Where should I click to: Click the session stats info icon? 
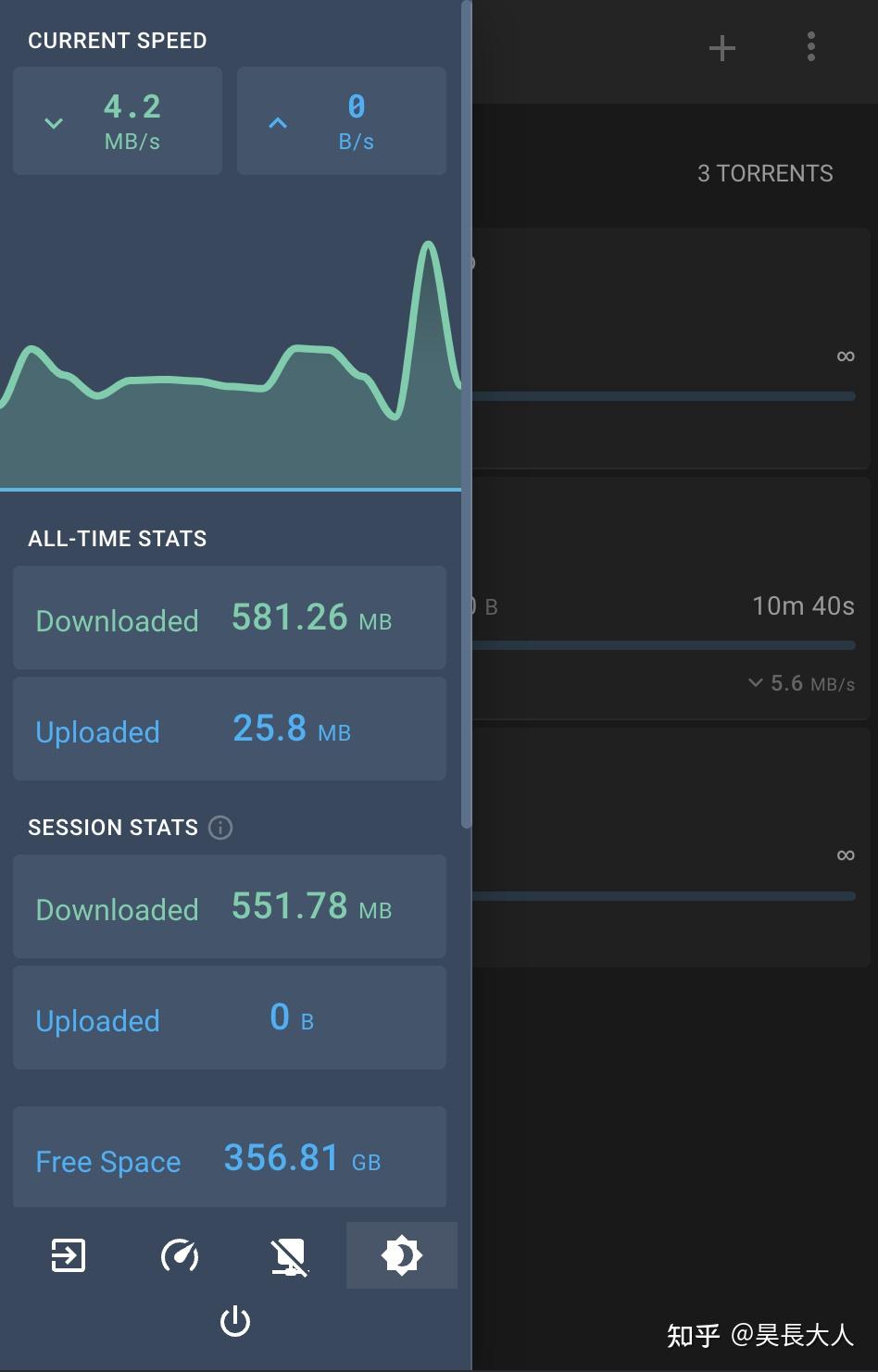coord(220,828)
